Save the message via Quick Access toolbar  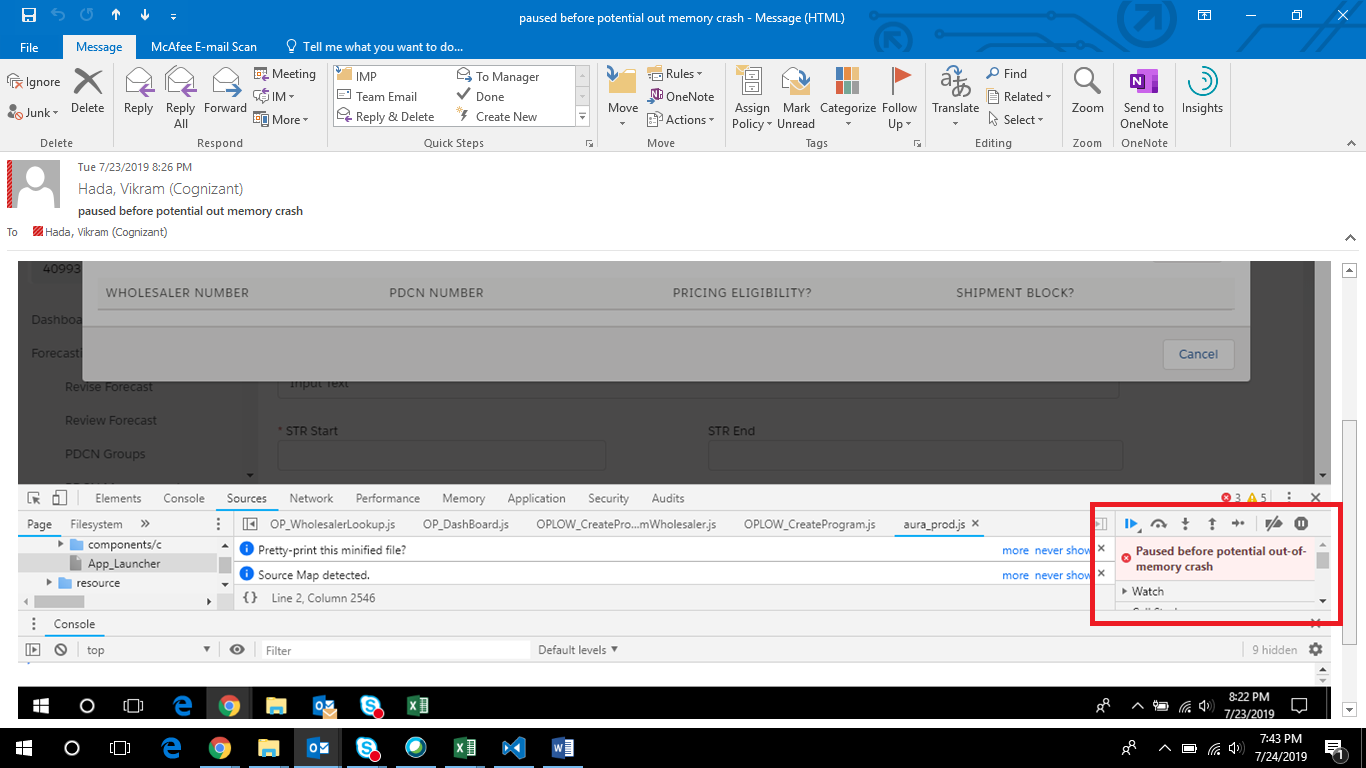(x=29, y=16)
